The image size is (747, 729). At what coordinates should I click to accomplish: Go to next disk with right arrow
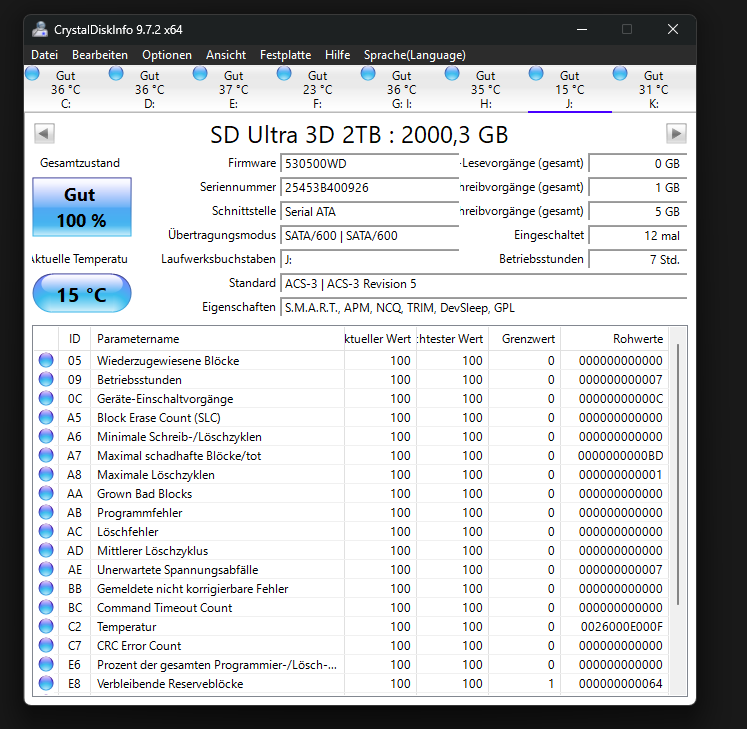click(x=676, y=133)
